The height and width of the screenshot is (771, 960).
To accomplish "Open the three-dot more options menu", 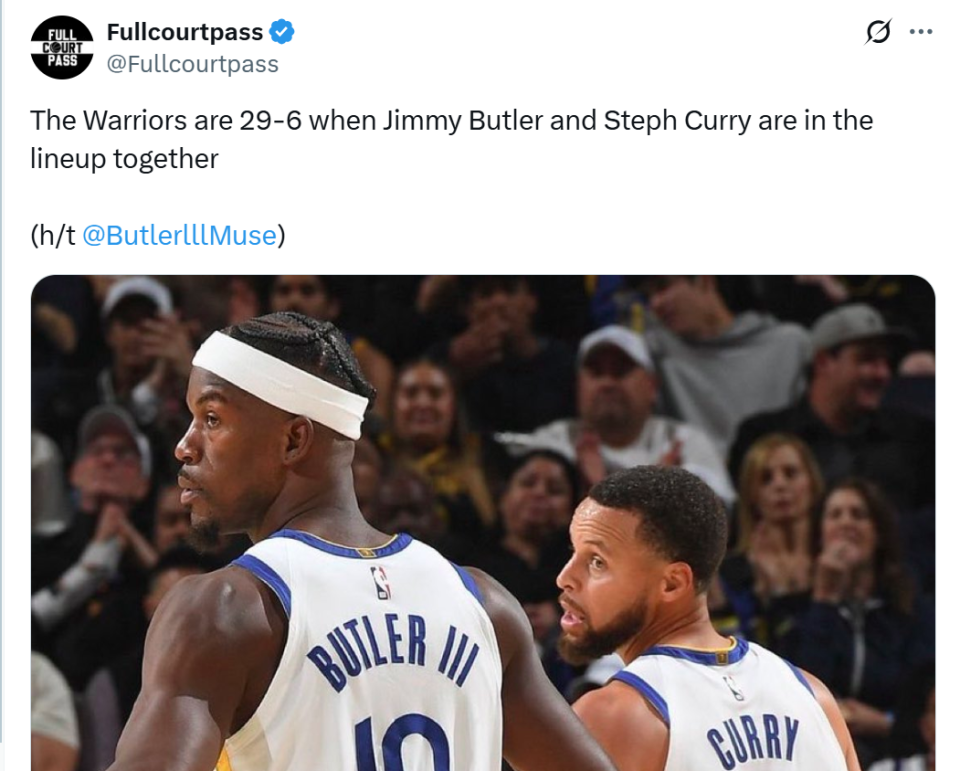I will tap(920, 32).
